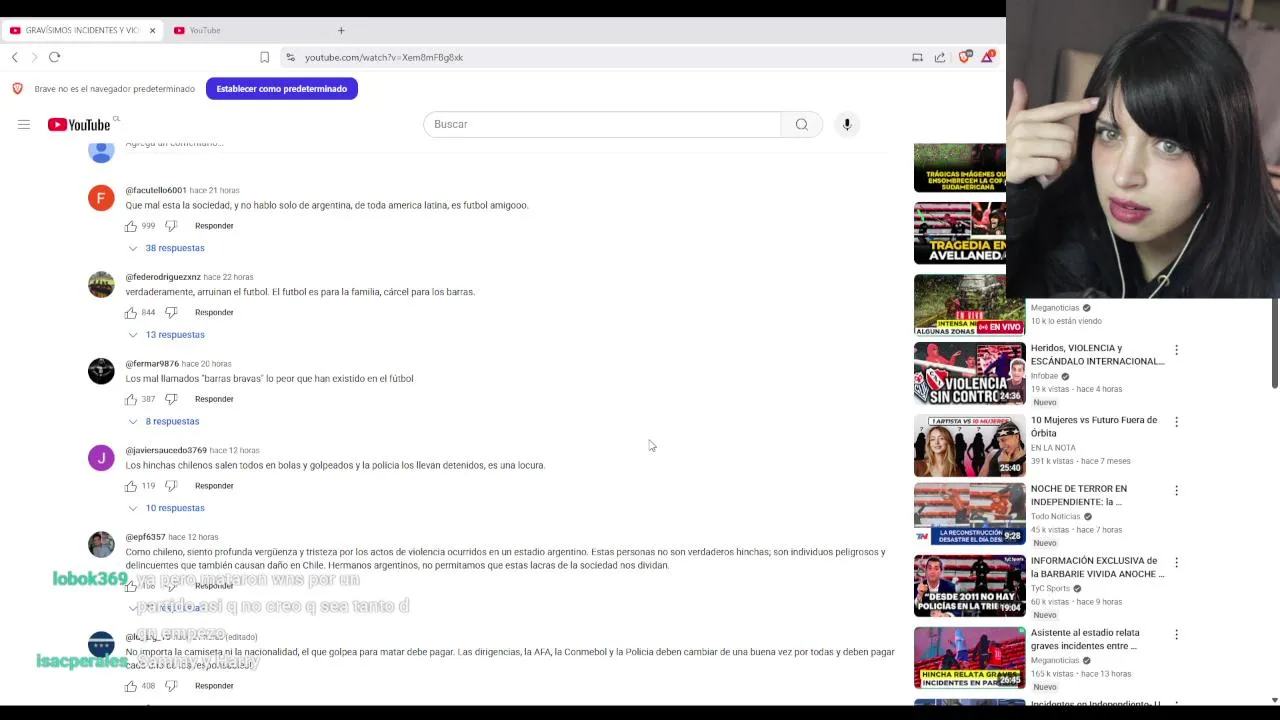Click the page vertical scrollbar
This screenshot has height=720, width=1280.
click(1275, 343)
